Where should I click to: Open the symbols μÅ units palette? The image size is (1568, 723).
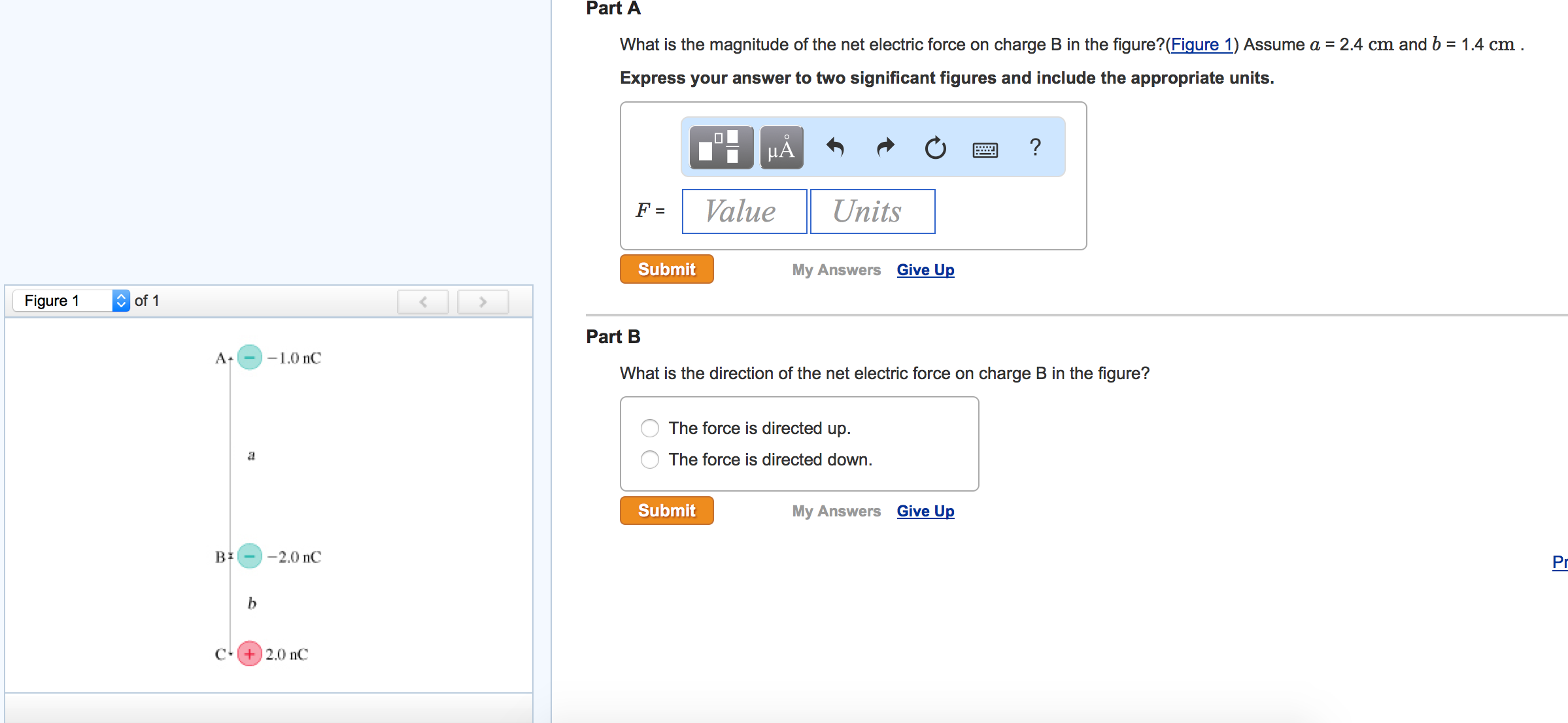pos(781,148)
